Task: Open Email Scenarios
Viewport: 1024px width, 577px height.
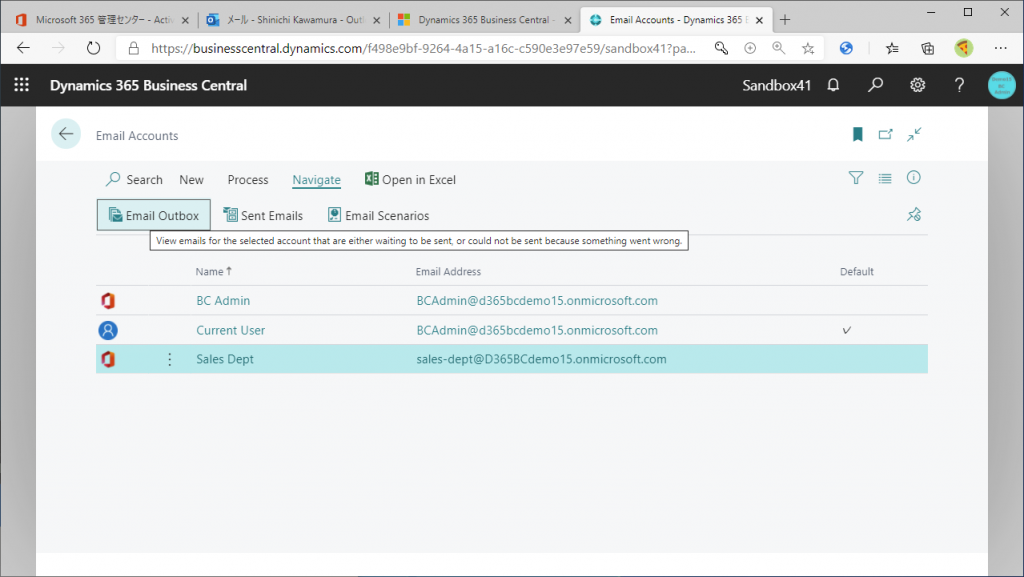Action: [x=379, y=215]
